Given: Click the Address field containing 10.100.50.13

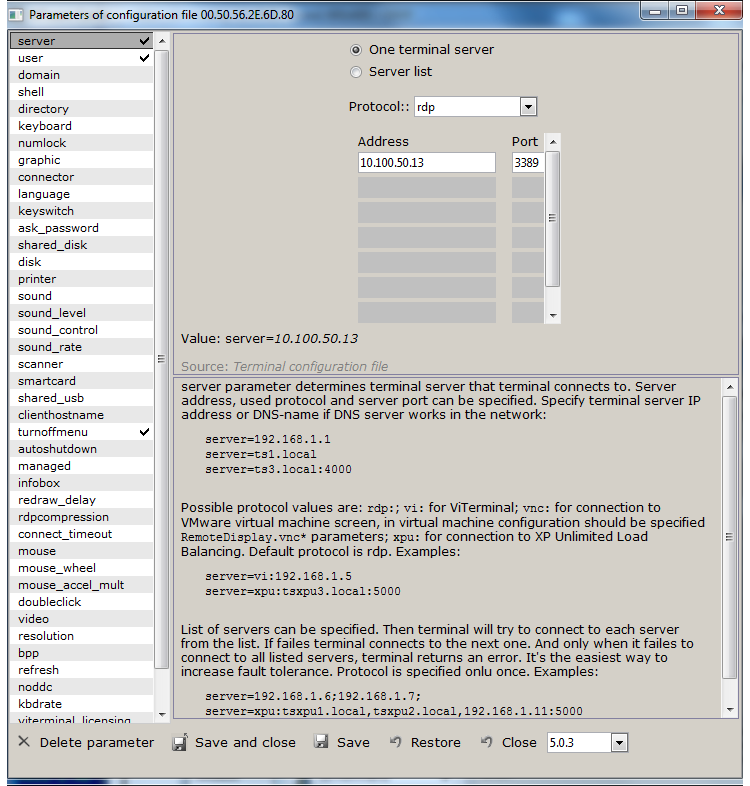Looking at the screenshot, I should [x=426, y=162].
